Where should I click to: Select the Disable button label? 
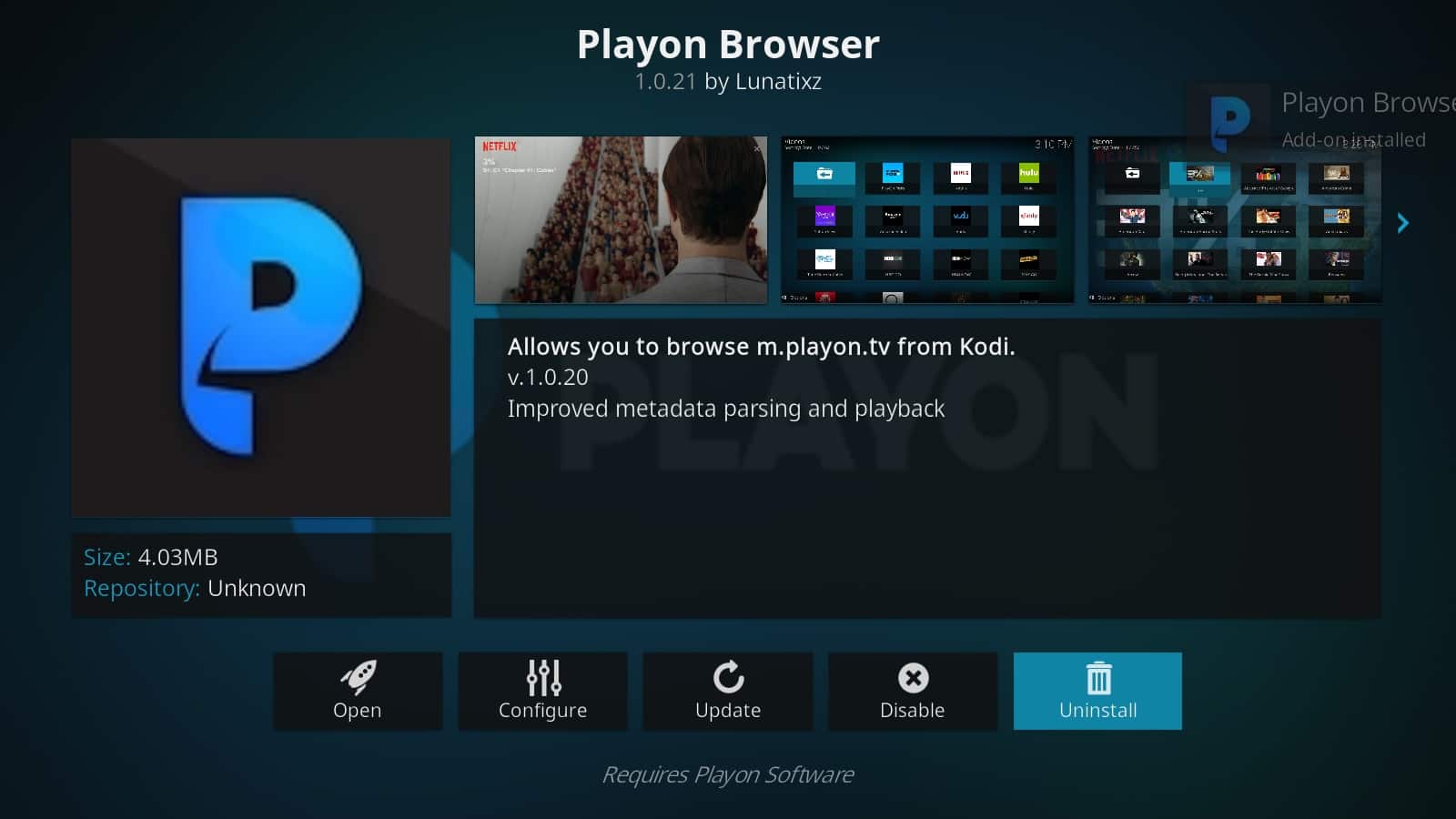tap(912, 710)
